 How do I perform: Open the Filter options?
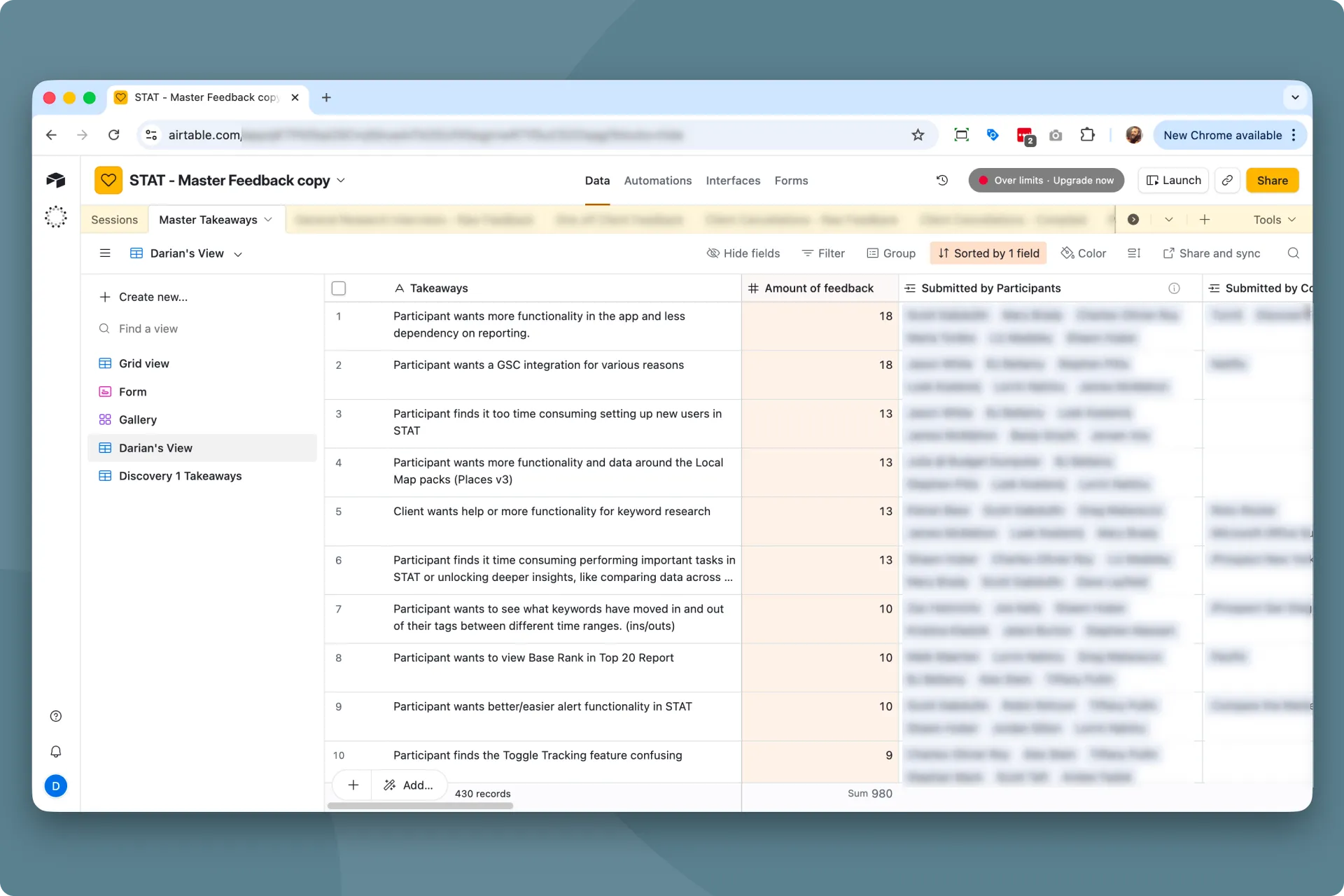click(823, 253)
